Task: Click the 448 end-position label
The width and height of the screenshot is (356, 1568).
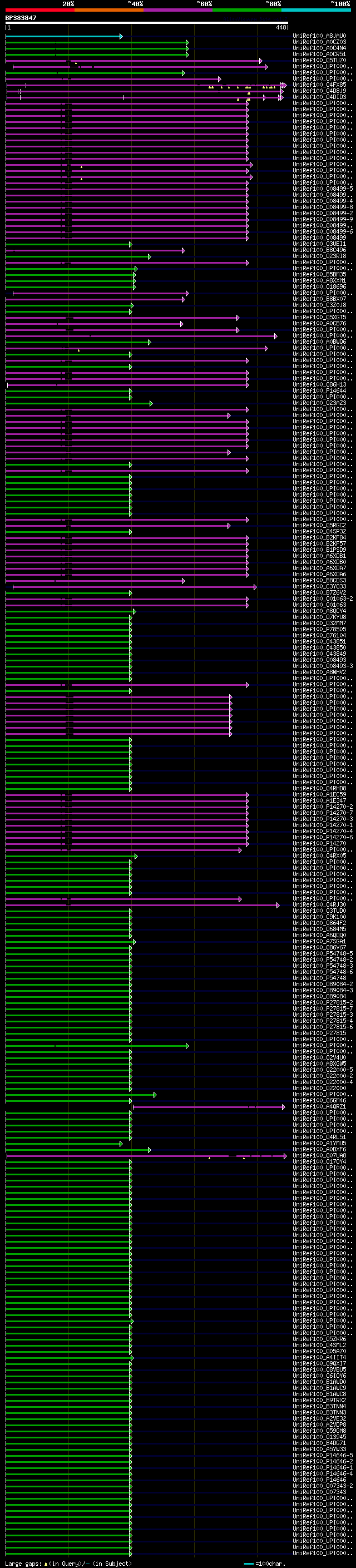Action: point(280,27)
